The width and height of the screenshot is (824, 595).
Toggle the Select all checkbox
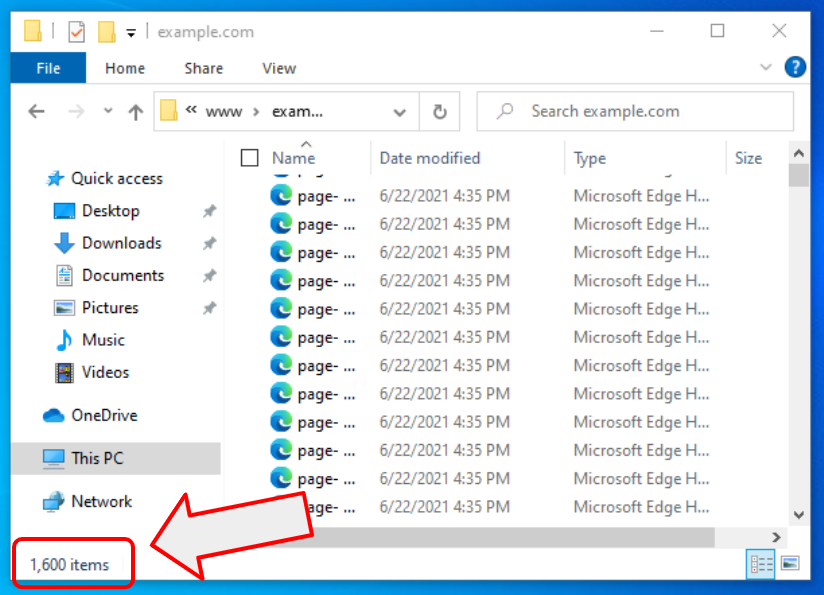tap(249, 158)
